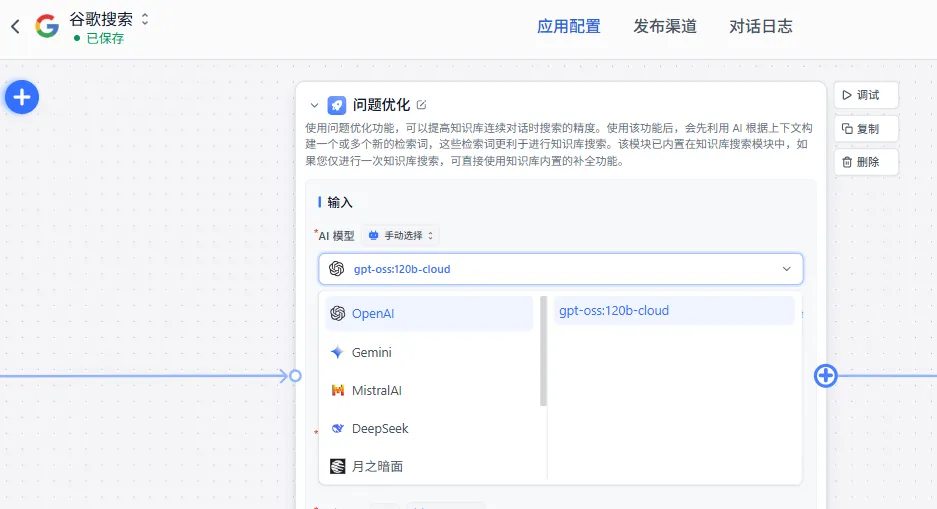
Task: Add a node with the blue plus button
Action: [22, 97]
